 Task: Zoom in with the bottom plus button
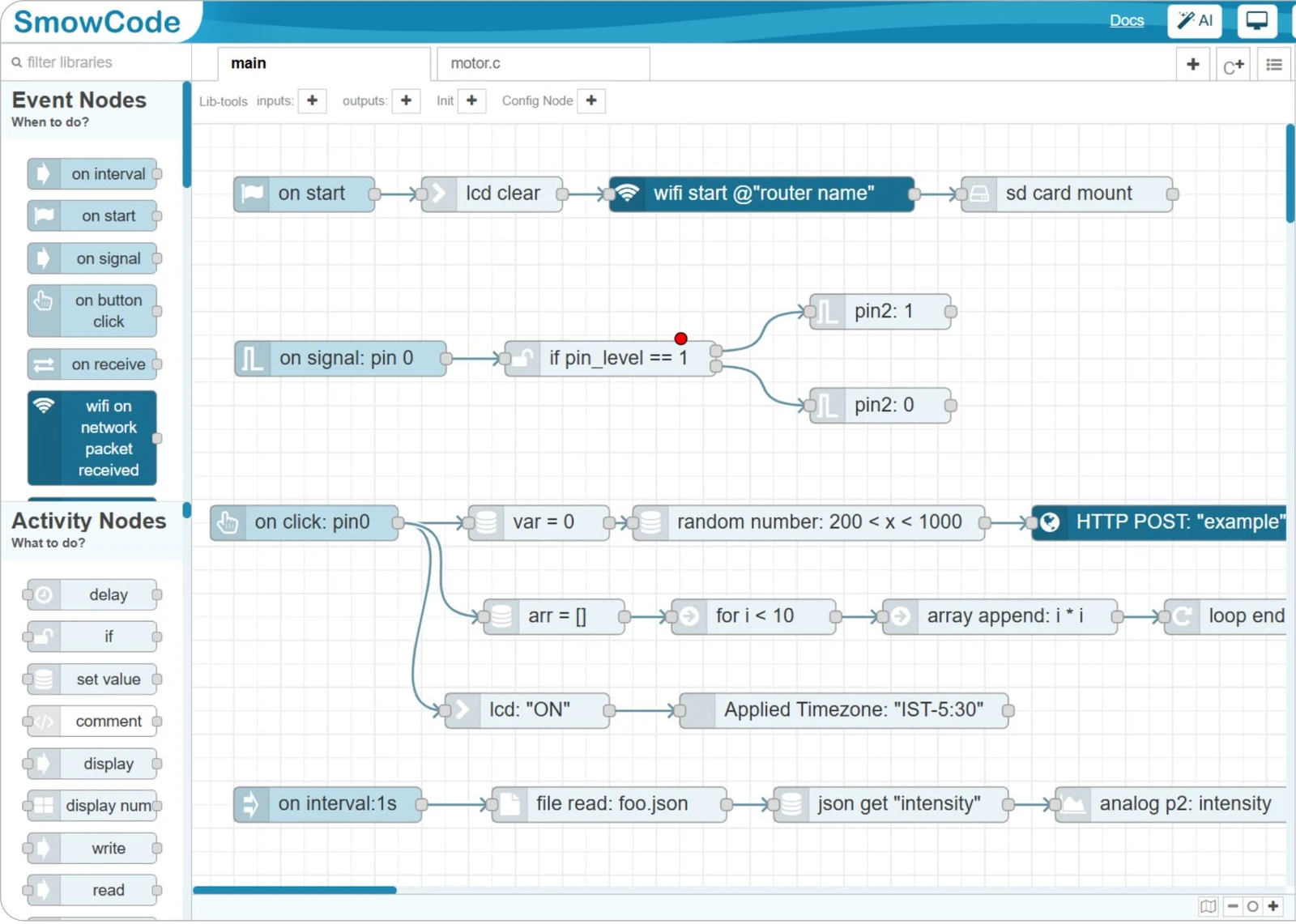tap(1273, 906)
